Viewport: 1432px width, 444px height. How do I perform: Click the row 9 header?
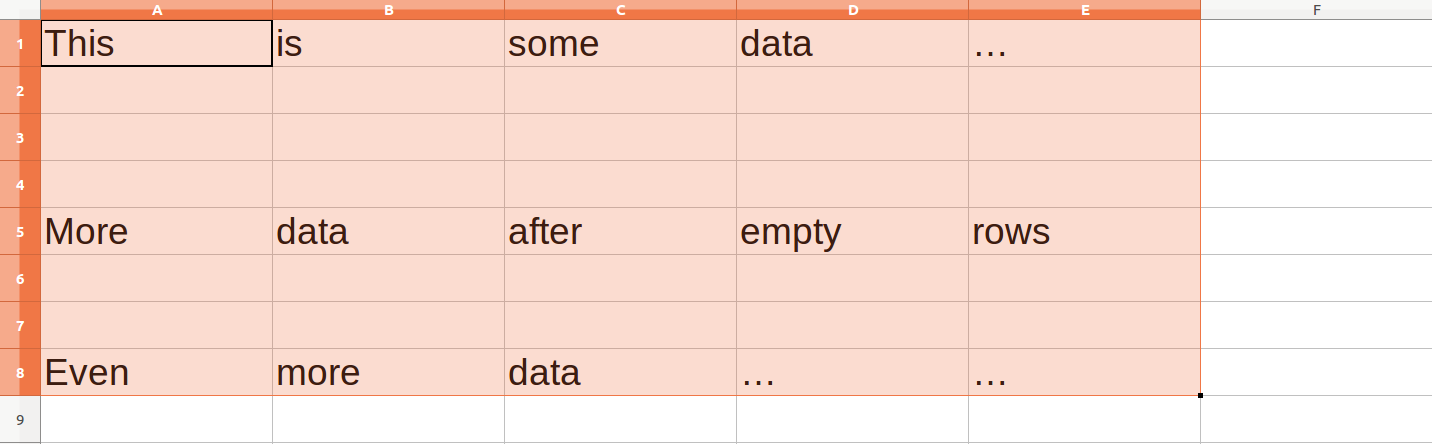point(20,419)
